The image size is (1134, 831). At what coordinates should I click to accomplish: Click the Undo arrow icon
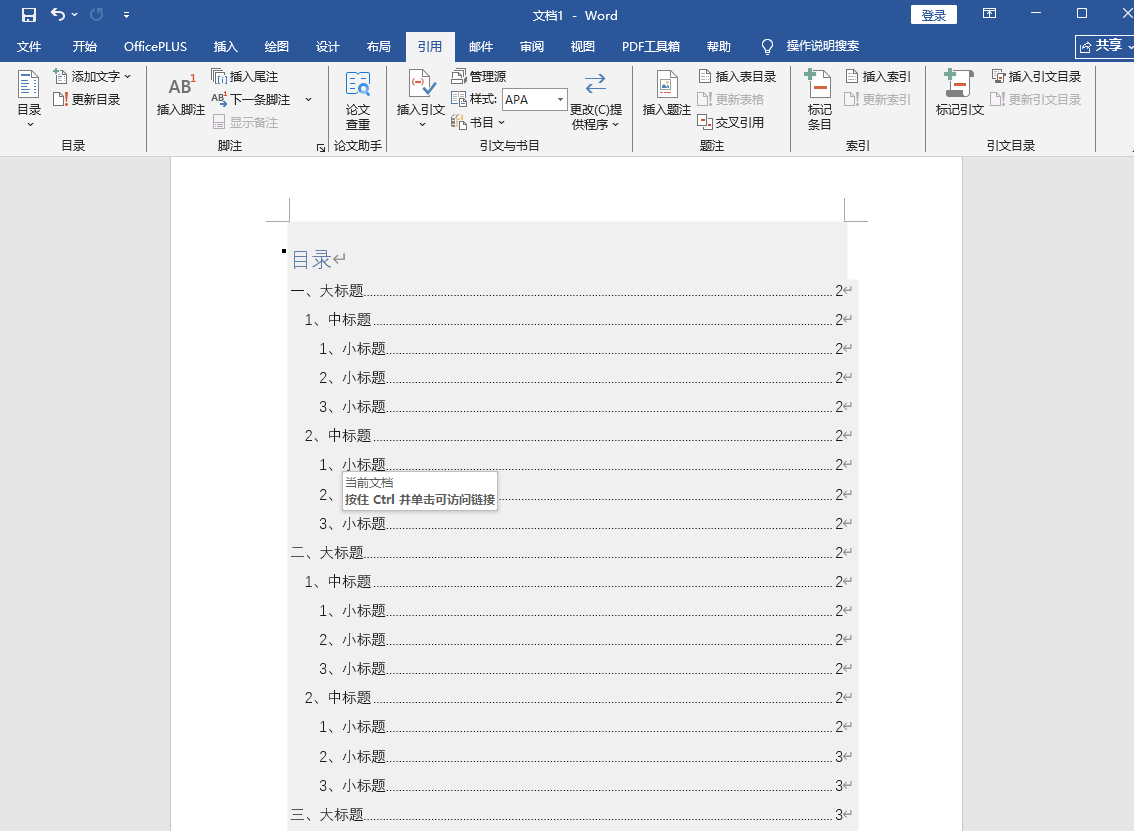58,15
